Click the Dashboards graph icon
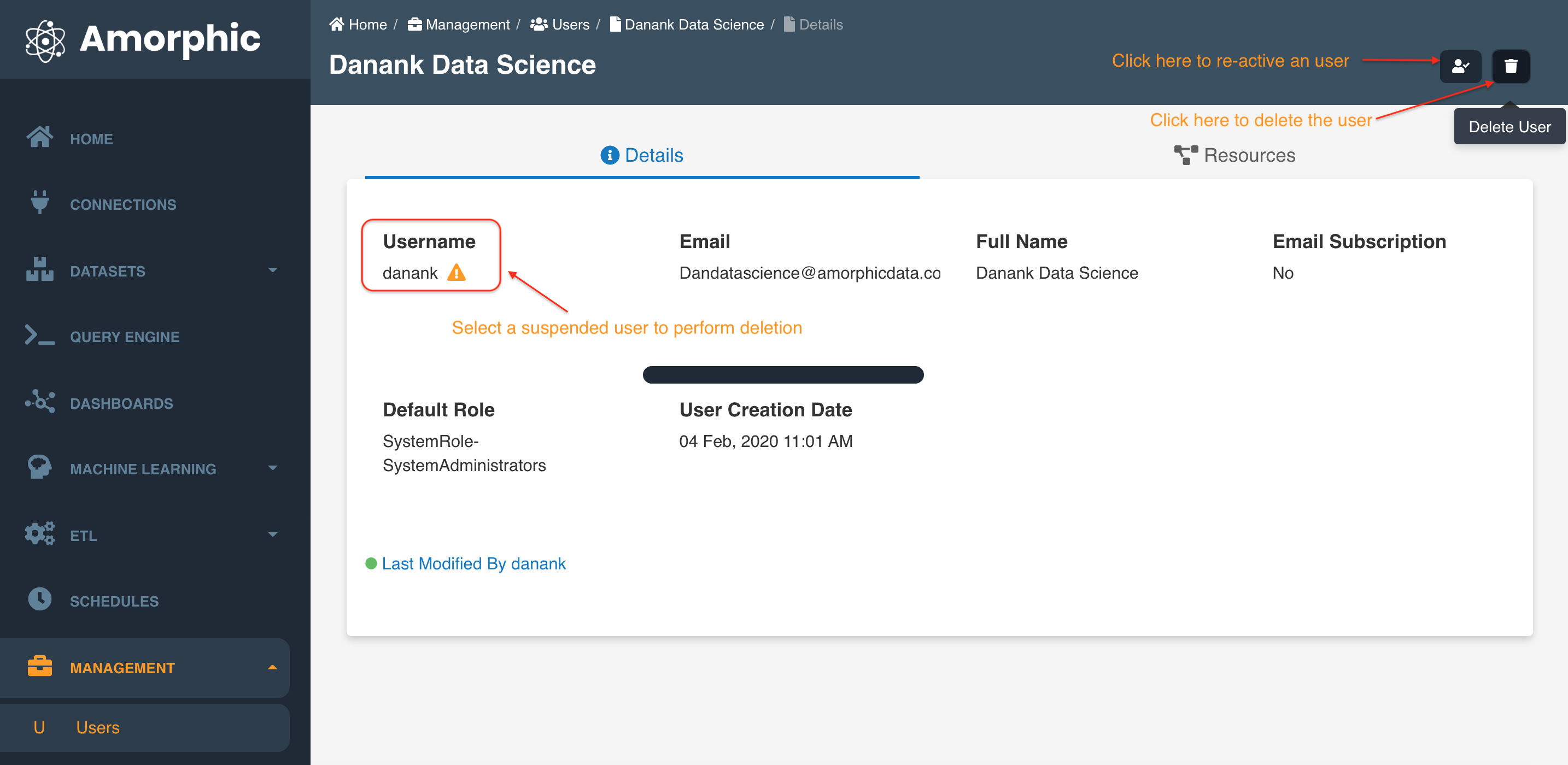The image size is (1568, 765). (x=39, y=402)
